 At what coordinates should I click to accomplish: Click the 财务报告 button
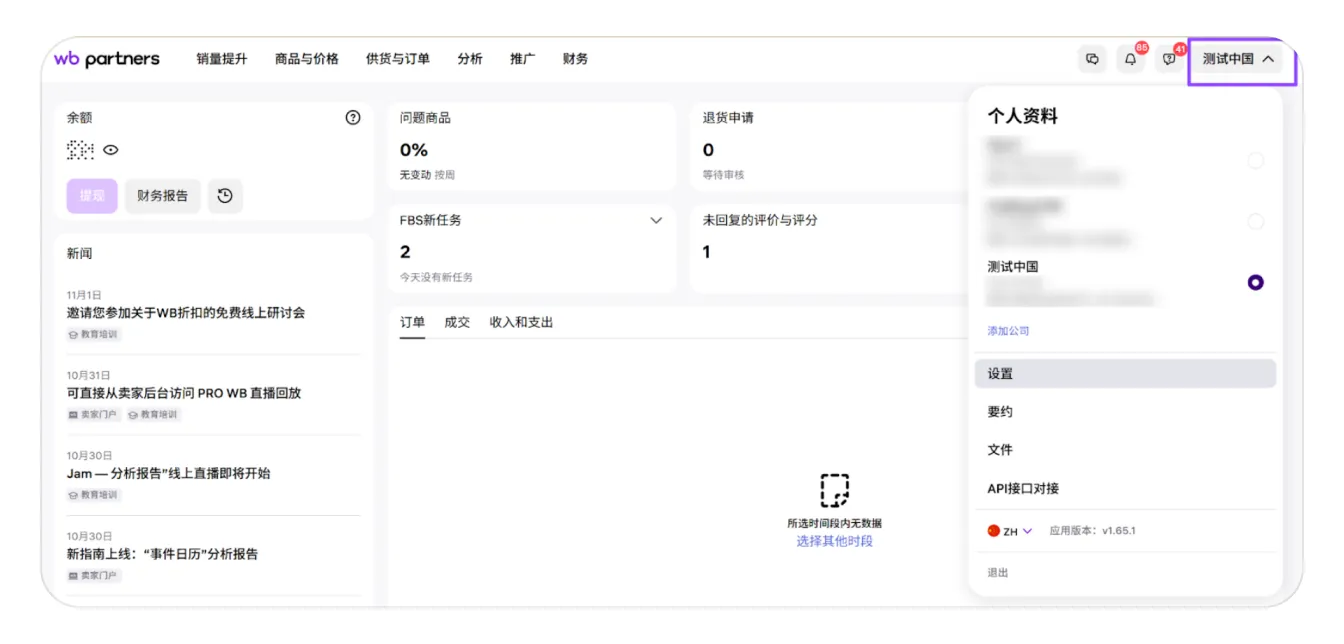click(x=162, y=196)
